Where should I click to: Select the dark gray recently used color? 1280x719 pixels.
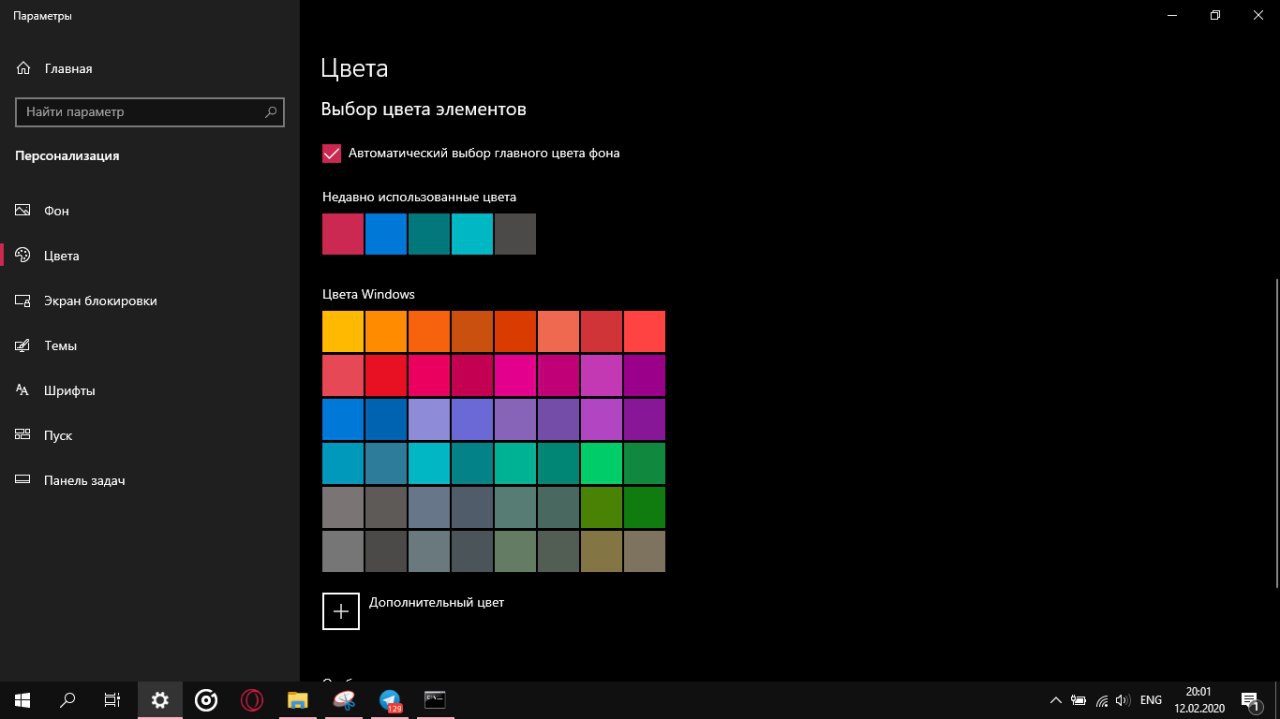[x=515, y=234]
